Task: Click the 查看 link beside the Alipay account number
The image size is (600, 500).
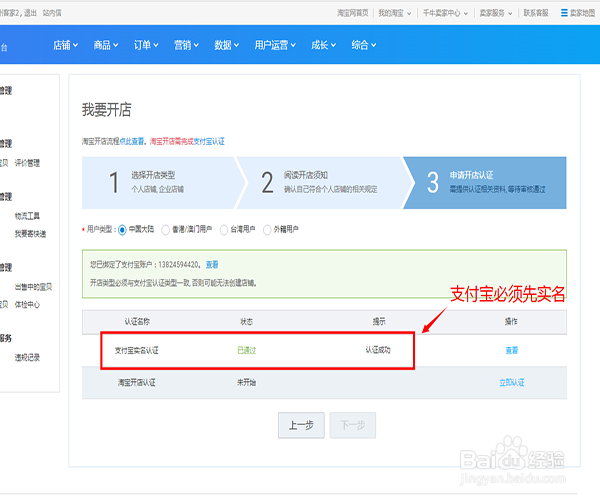Action: (212, 265)
